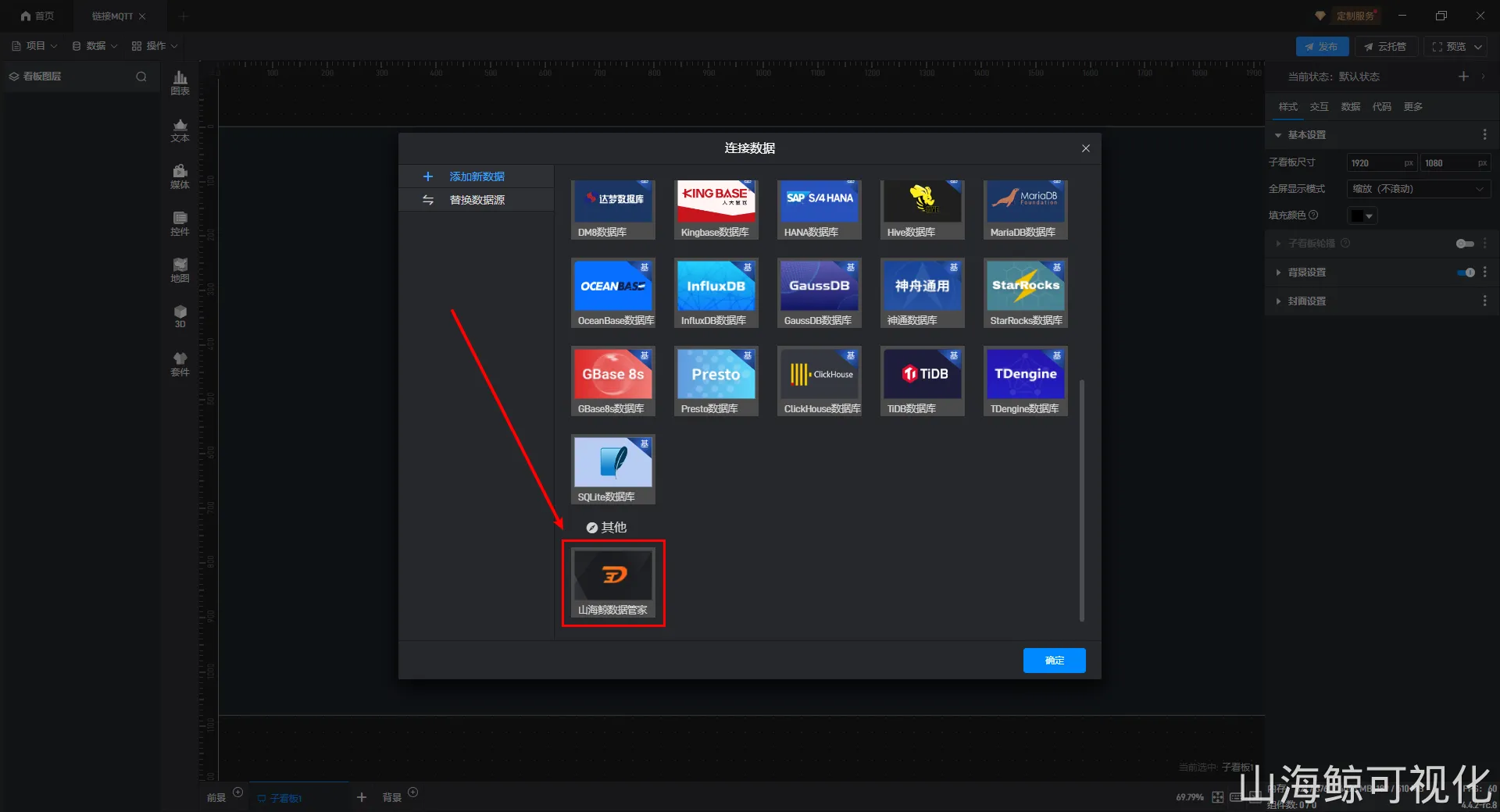1500x812 pixels.
Task: Toggle the 背景设置 switch
Action: [x=1465, y=272]
